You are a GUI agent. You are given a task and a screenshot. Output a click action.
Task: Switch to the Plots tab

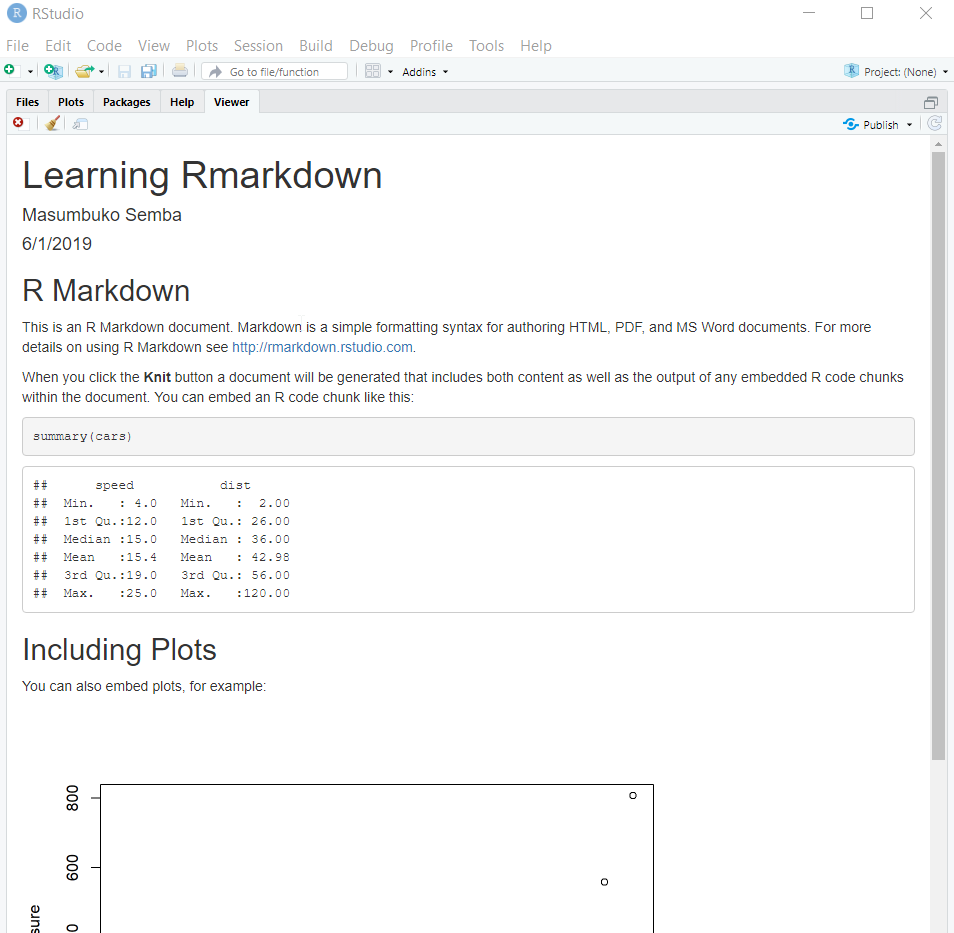coord(71,102)
